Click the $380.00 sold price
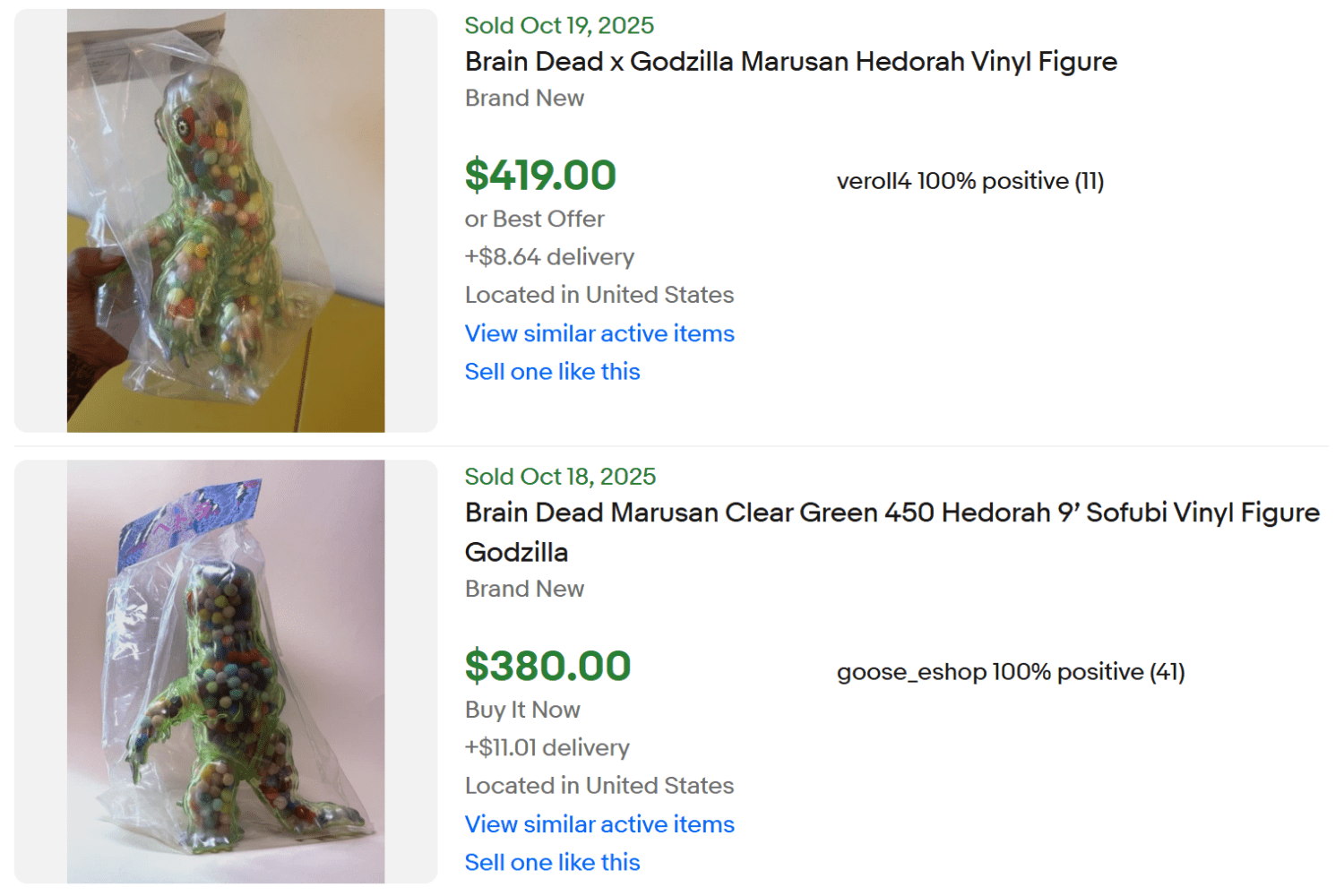The width and height of the screenshot is (1344, 896). 547,666
